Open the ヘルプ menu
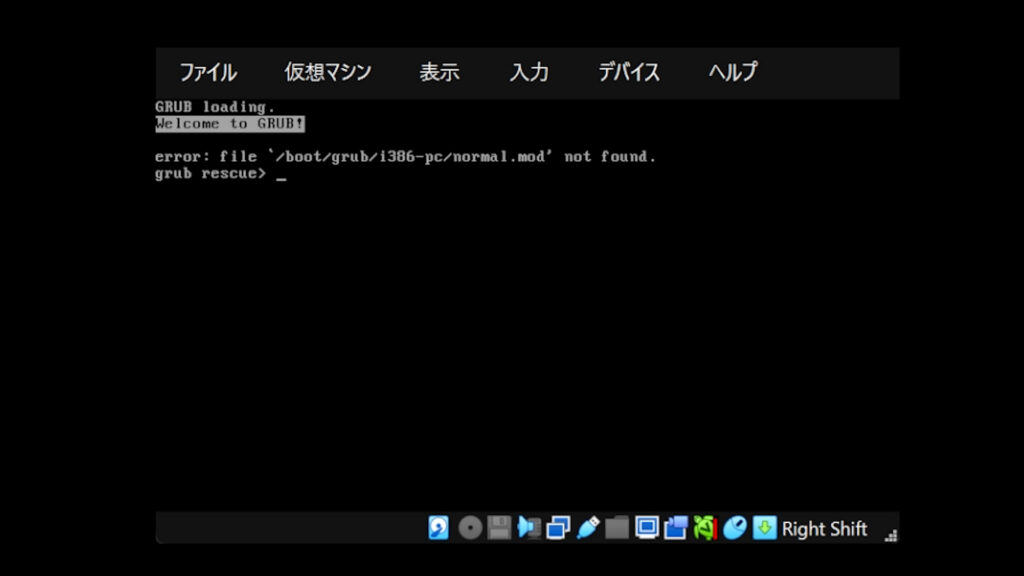The height and width of the screenshot is (576, 1024). click(733, 72)
